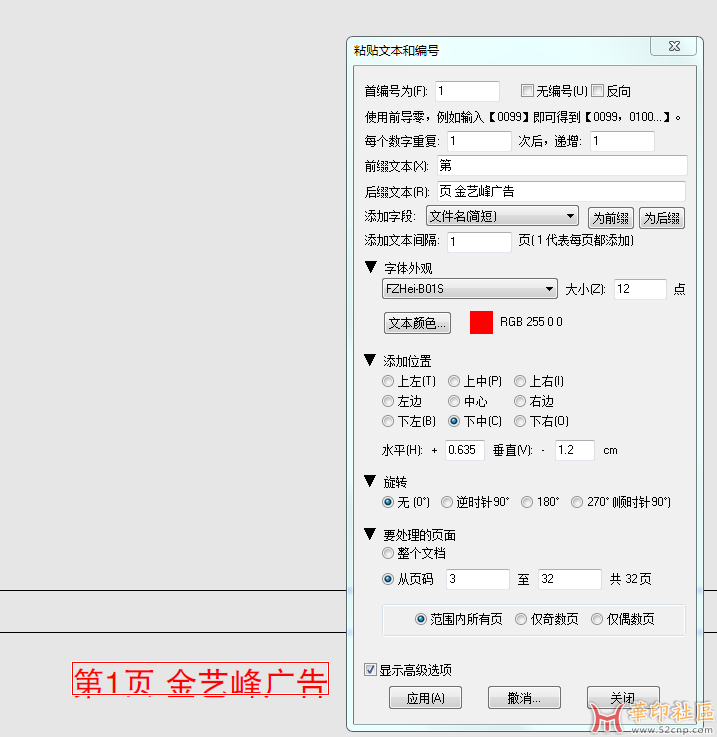Click the 应用(A) button
717x737 pixels.
tap(425, 698)
